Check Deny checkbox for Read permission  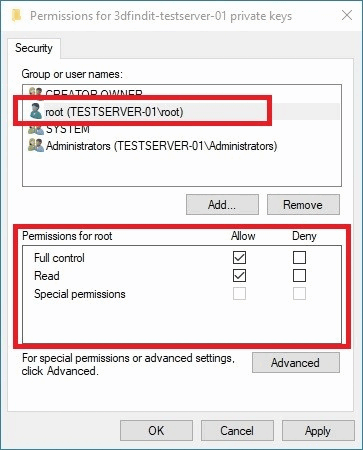299,276
